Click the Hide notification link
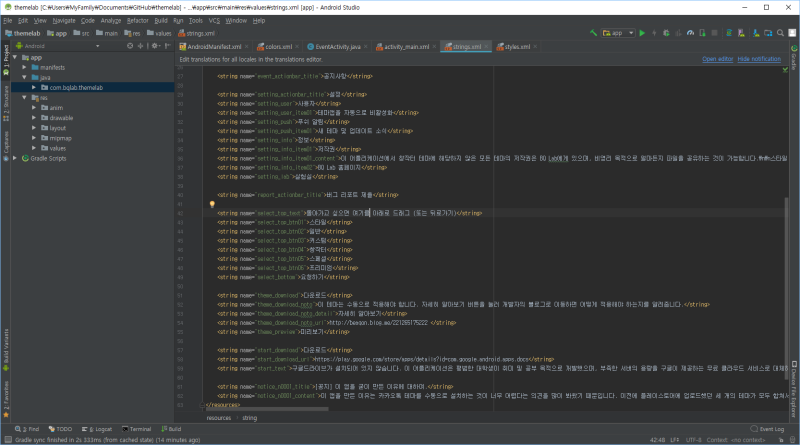 (759, 59)
